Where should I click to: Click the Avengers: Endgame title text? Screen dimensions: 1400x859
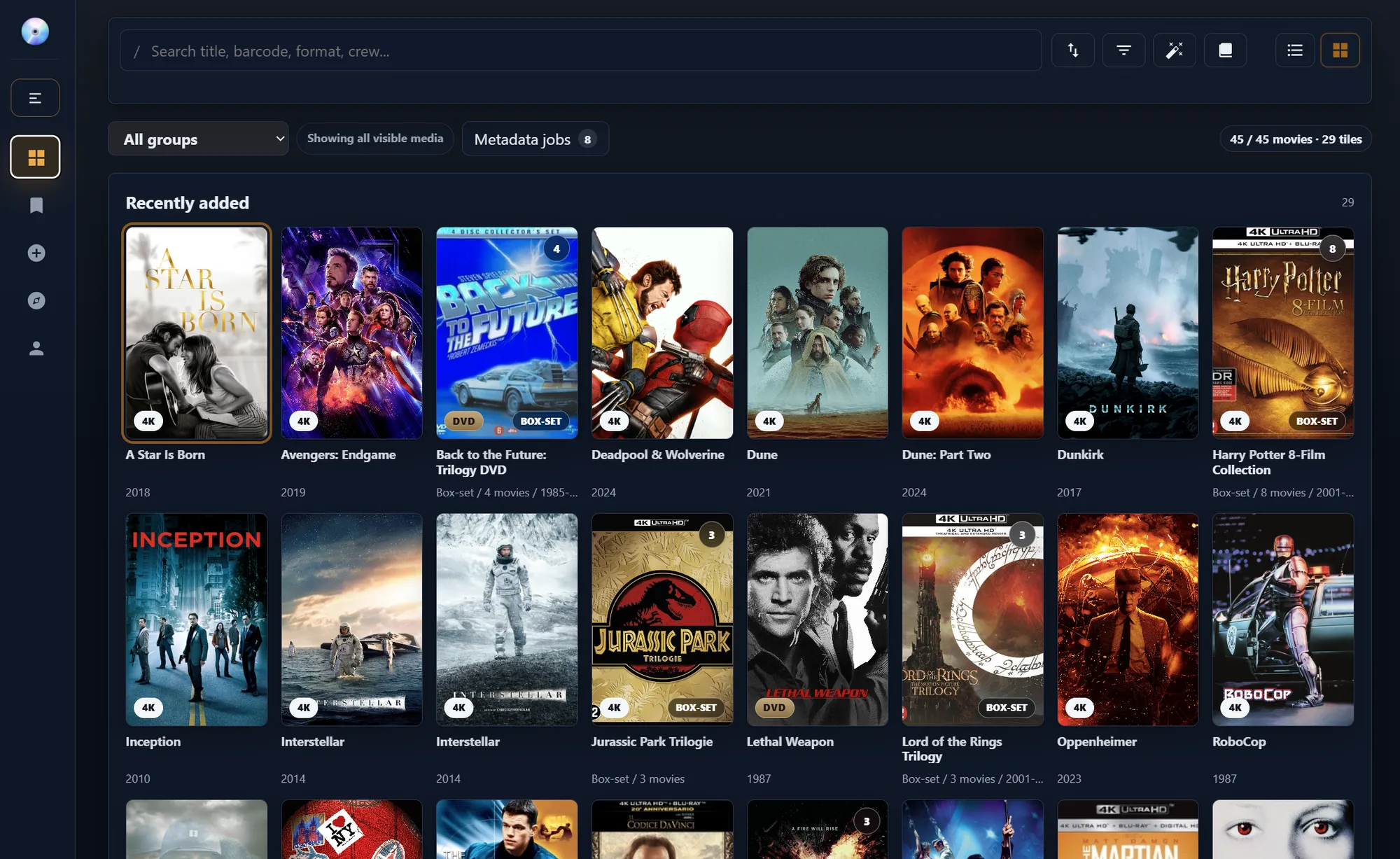coord(338,455)
